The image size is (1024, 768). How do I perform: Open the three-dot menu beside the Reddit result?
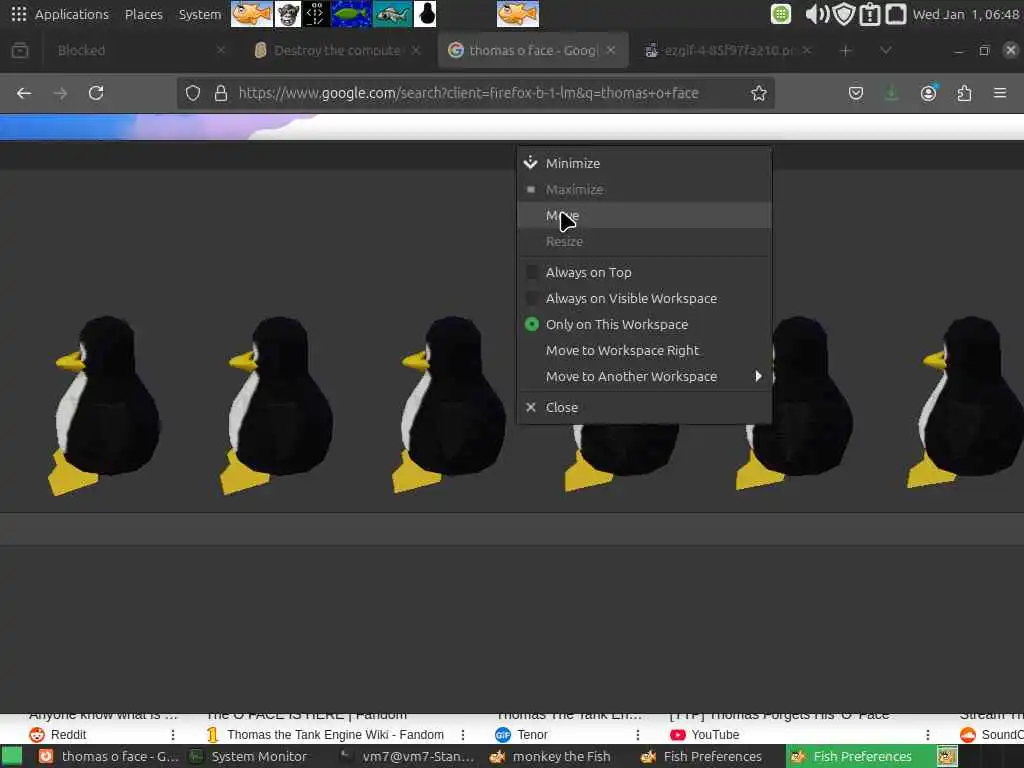(x=173, y=735)
